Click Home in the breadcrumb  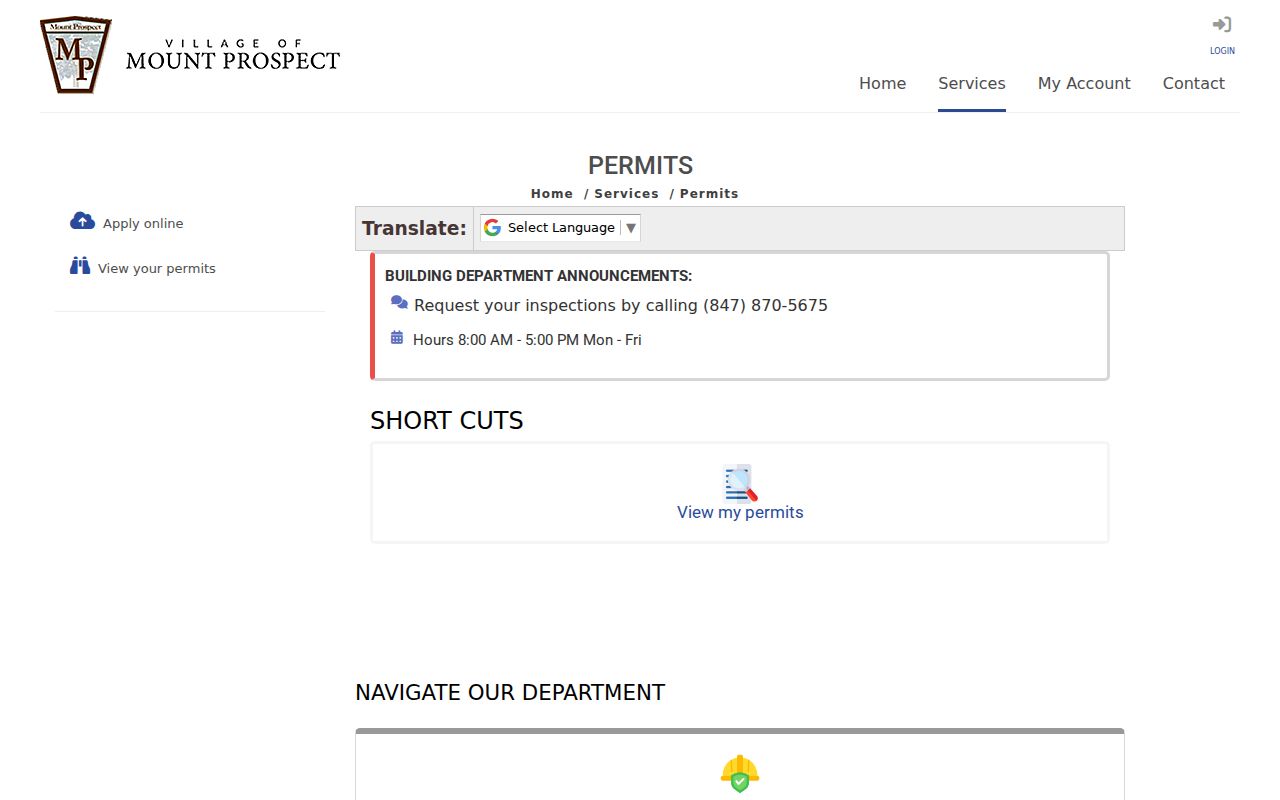pyautogui.click(x=552, y=194)
